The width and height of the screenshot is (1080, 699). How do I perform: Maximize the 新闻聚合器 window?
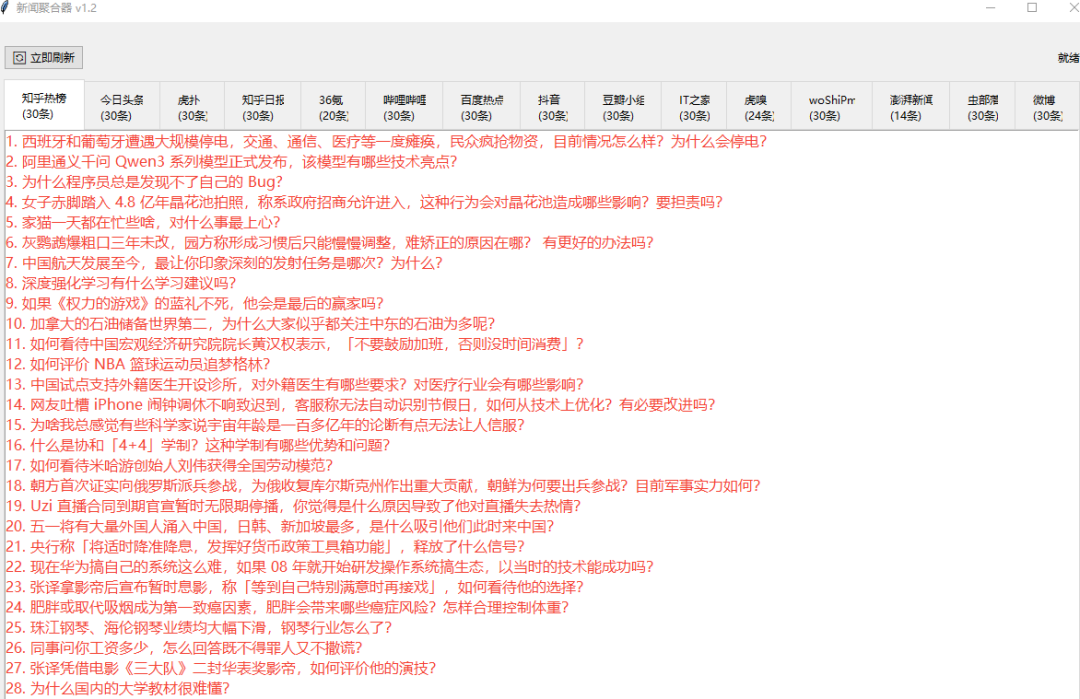coord(1032,8)
